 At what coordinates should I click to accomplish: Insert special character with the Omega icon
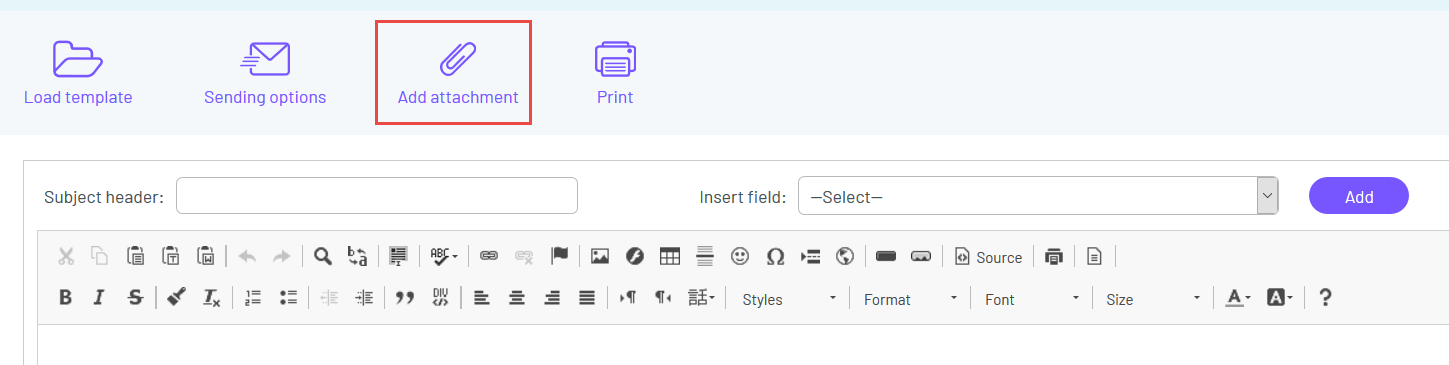775,257
